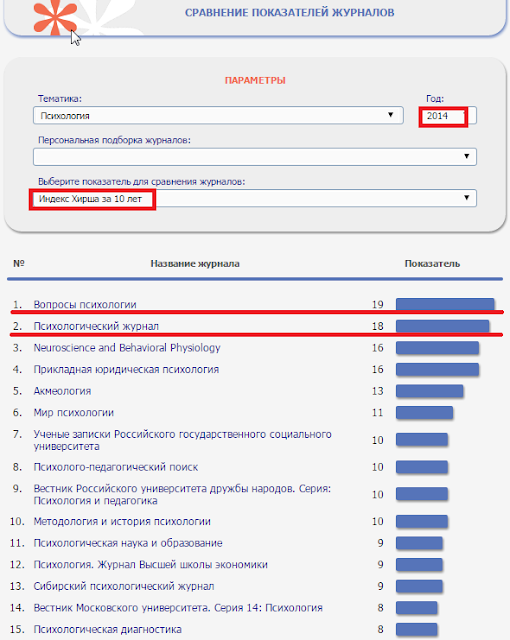Click indicator bar for Вопросы психологии

pyautogui.click(x=445, y=304)
